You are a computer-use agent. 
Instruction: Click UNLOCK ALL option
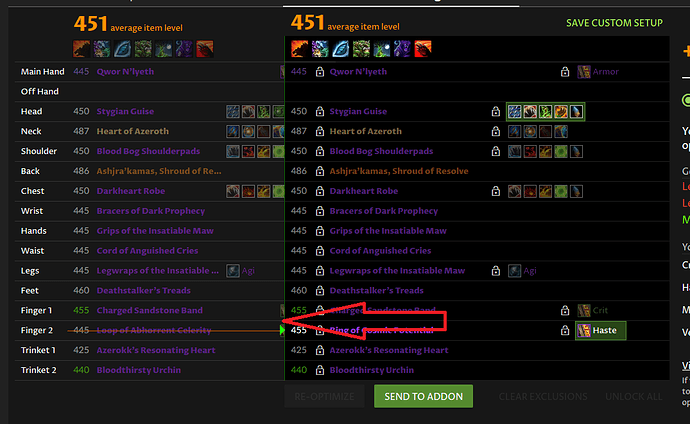[x=634, y=396]
